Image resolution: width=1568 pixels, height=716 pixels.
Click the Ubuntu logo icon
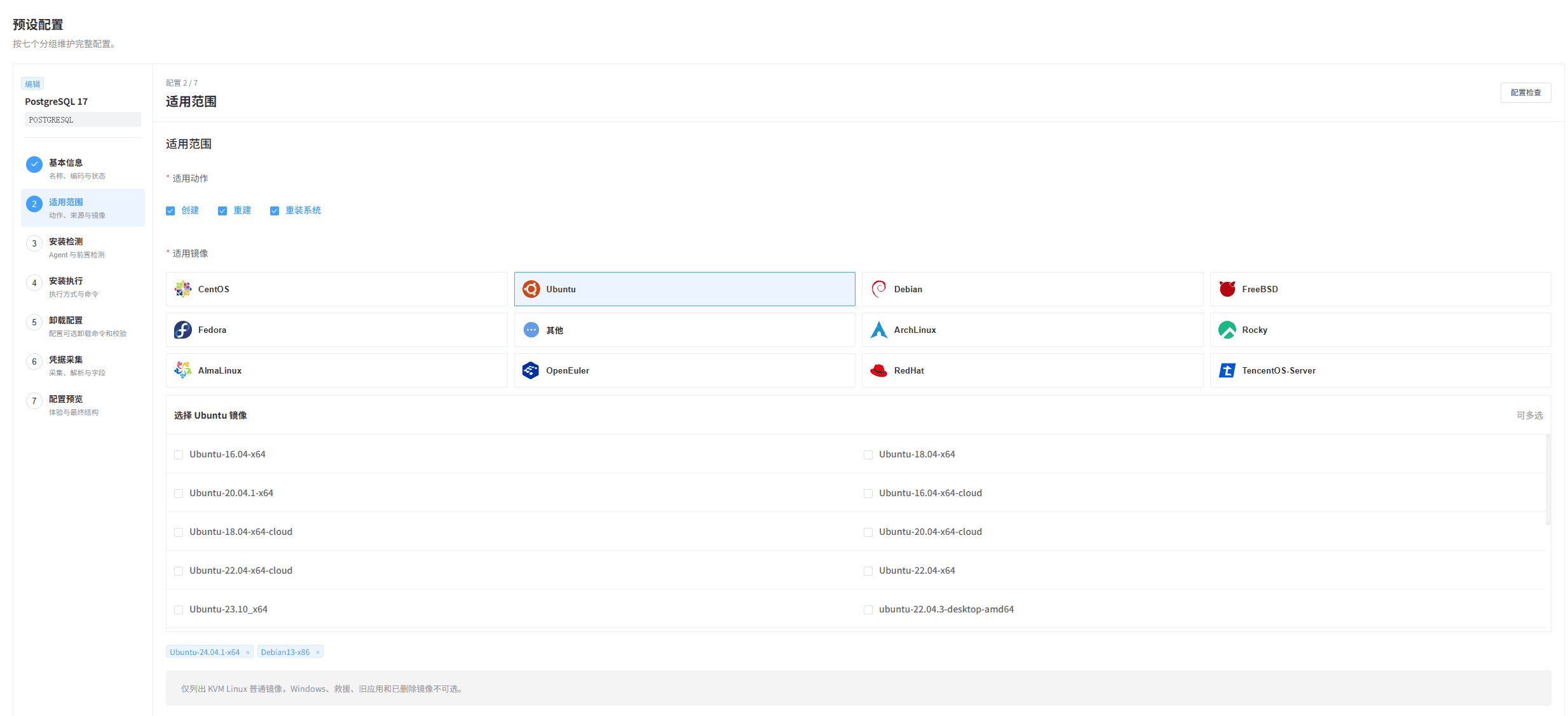(x=531, y=289)
